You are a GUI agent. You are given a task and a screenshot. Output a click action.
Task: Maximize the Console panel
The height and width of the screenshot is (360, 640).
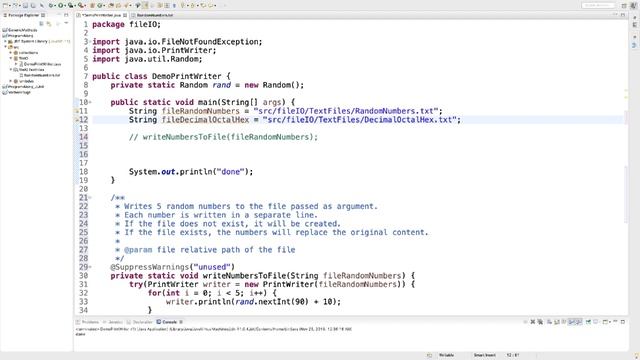tap(623, 322)
